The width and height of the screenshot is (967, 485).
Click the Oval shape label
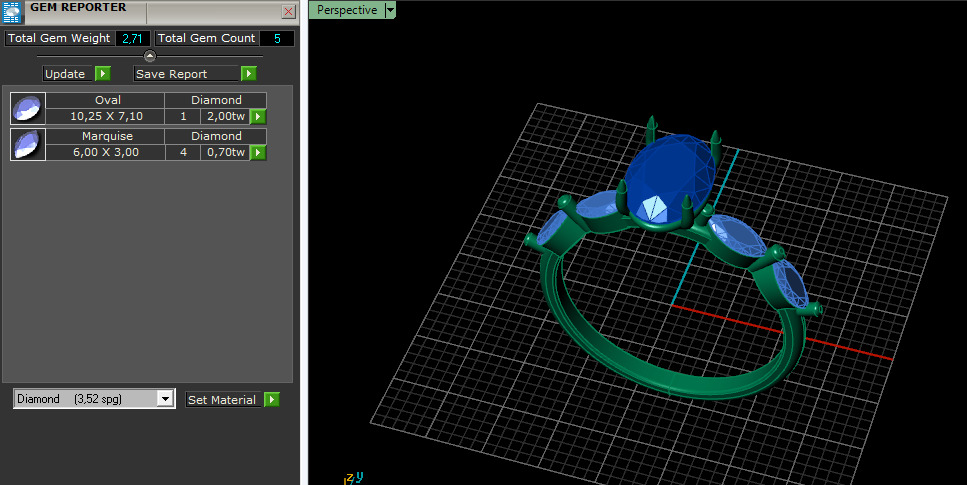pos(105,100)
